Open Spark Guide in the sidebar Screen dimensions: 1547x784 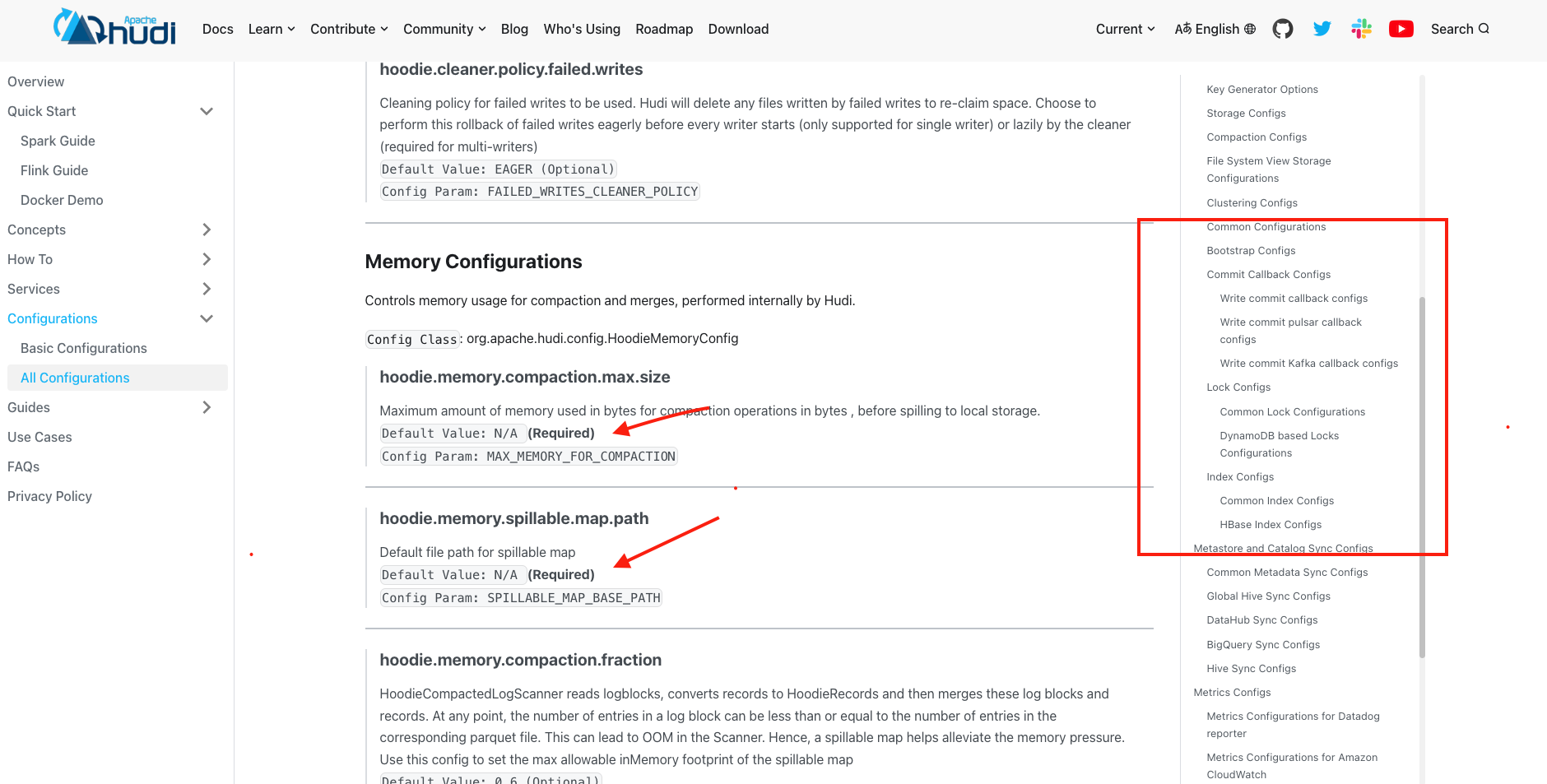[x=58, y=141]
